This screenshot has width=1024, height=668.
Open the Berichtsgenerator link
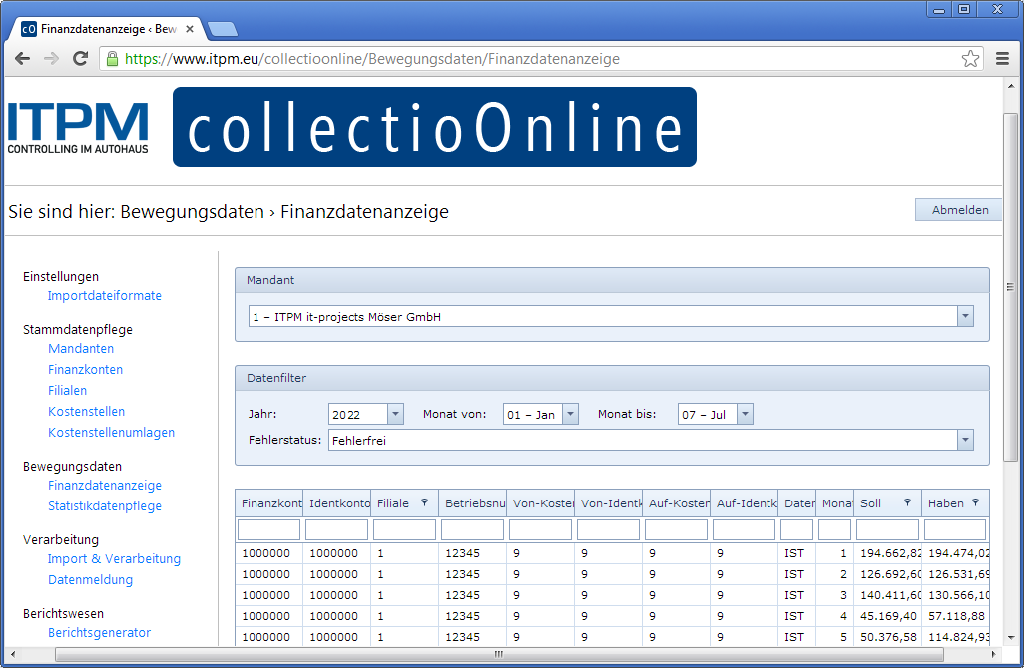[99, 633]
